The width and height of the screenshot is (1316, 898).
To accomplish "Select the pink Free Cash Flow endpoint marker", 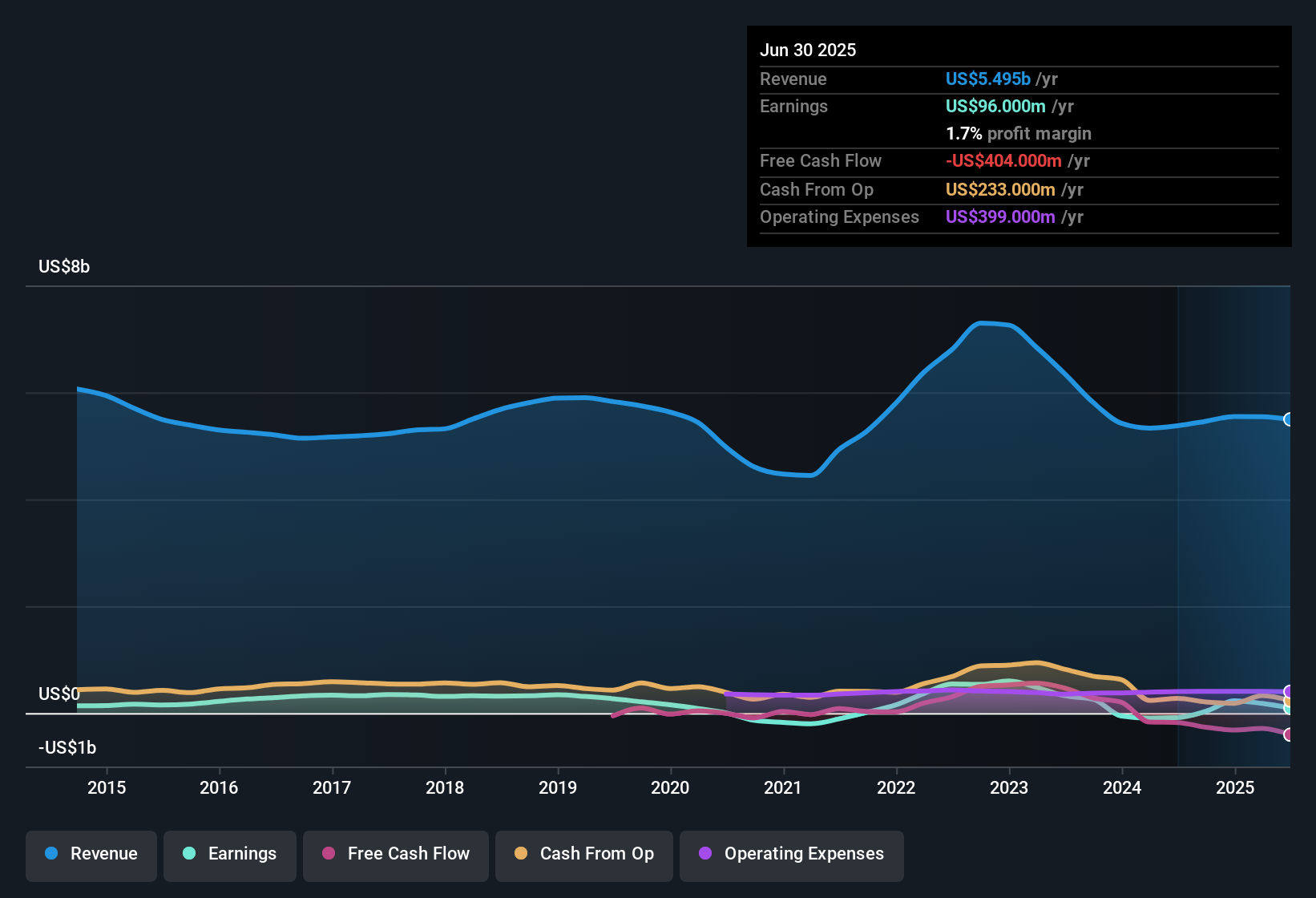I will point(1288,734).
